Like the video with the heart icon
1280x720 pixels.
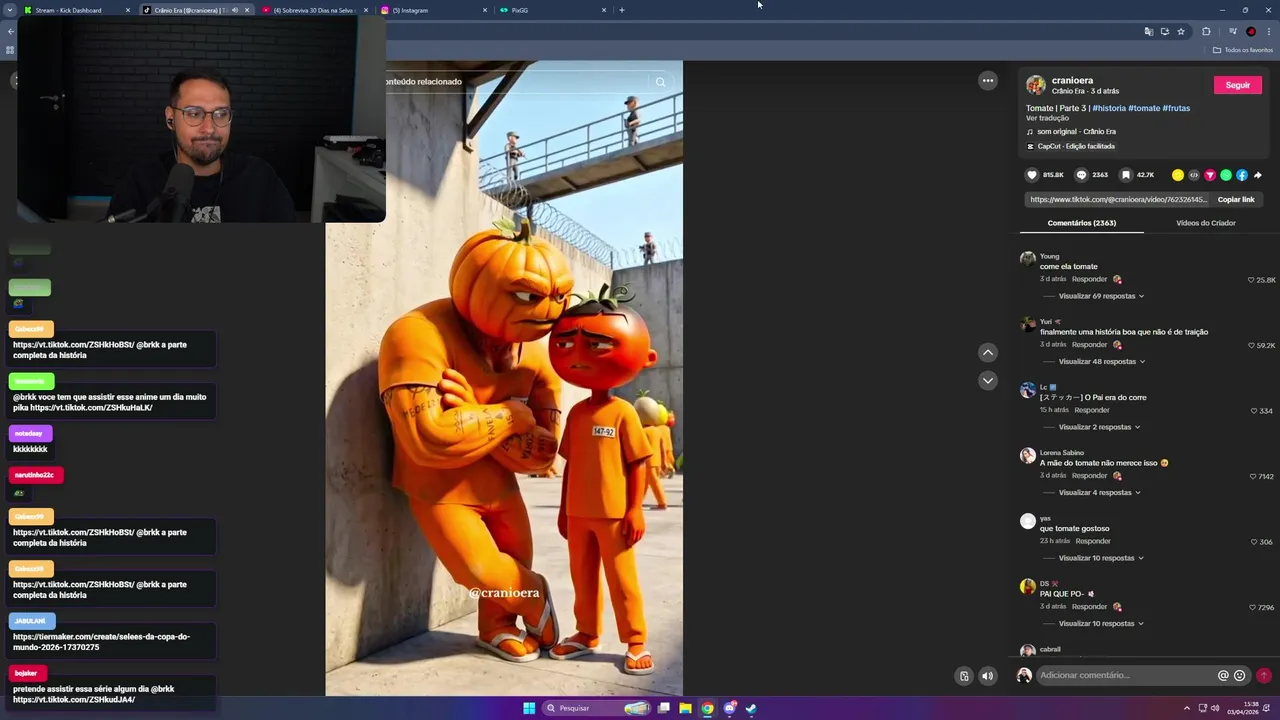pyautogui.click(x=1032, y=175)
